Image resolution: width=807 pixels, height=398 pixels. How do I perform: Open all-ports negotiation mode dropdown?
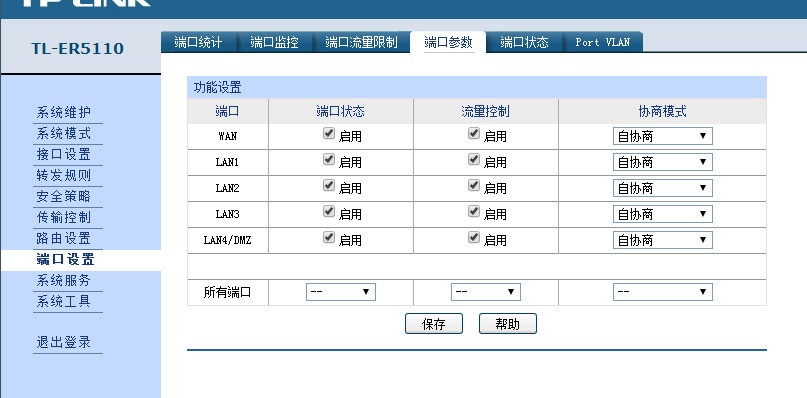662,292
